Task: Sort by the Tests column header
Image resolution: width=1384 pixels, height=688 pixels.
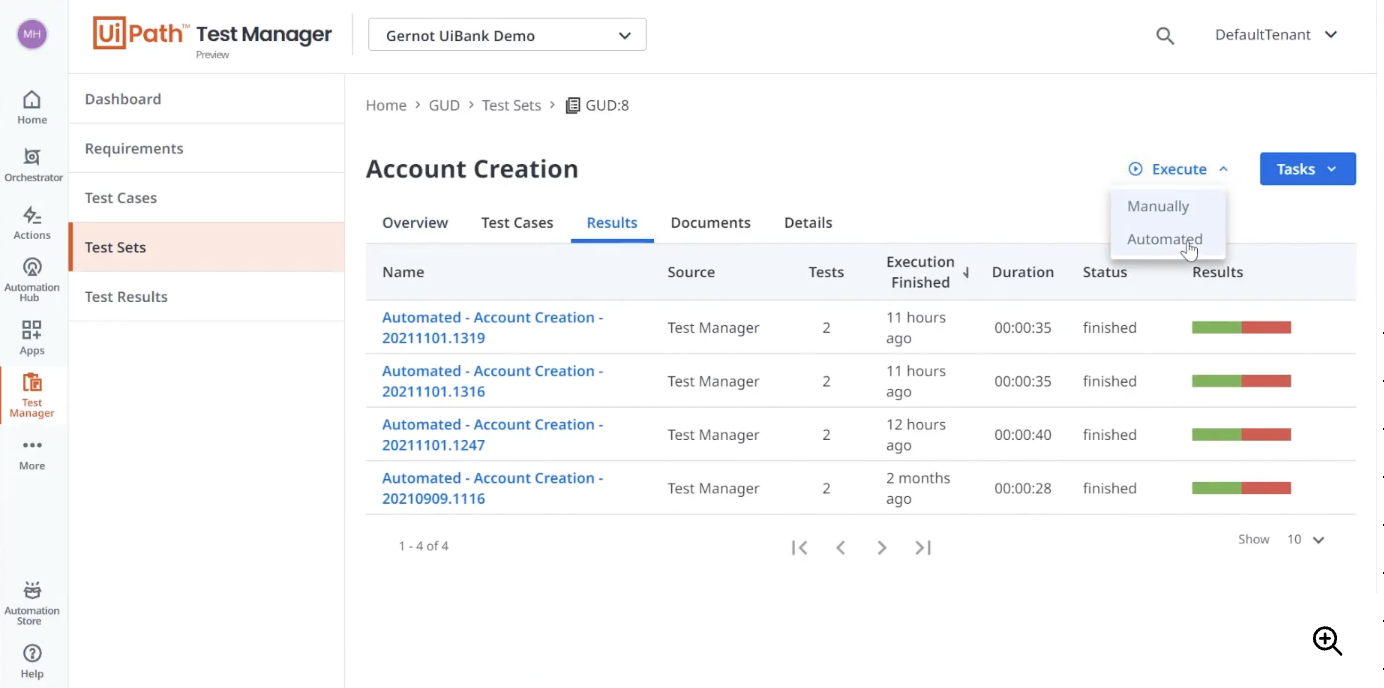Action: tap(826, 272)
